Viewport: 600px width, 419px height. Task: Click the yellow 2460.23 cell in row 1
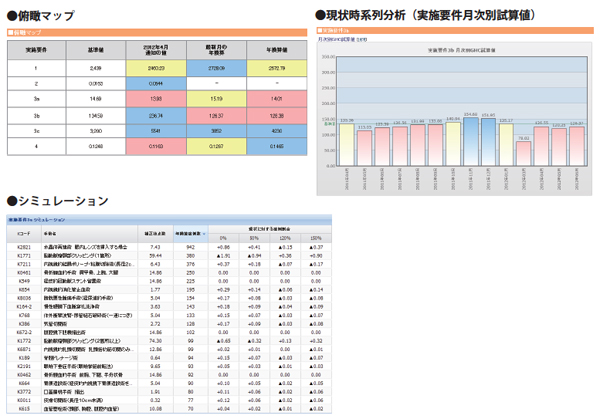click(156, 68)
